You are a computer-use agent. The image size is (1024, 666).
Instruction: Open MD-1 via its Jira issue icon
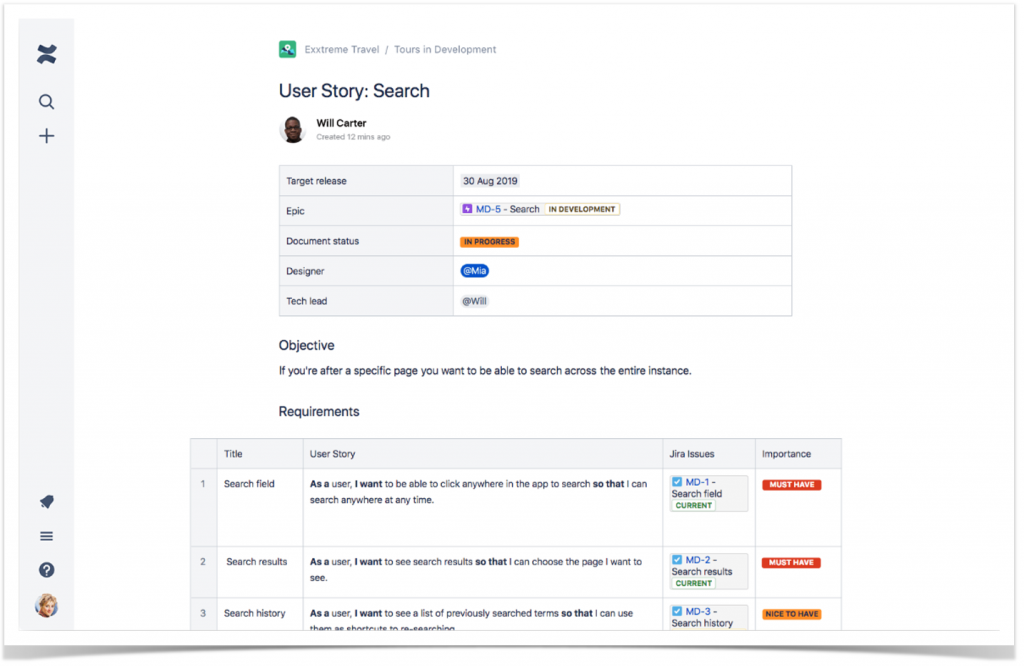677,480
